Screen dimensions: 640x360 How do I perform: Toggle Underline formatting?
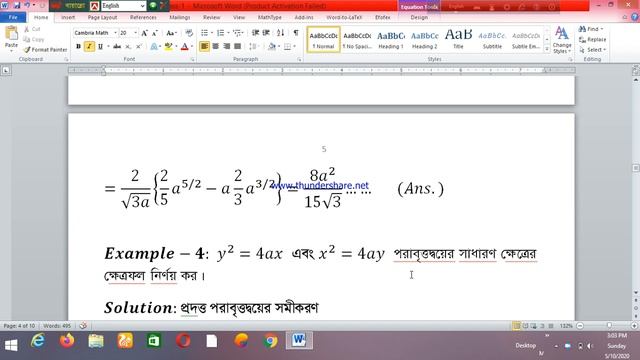pyautogui.click(x=100, y=47)
